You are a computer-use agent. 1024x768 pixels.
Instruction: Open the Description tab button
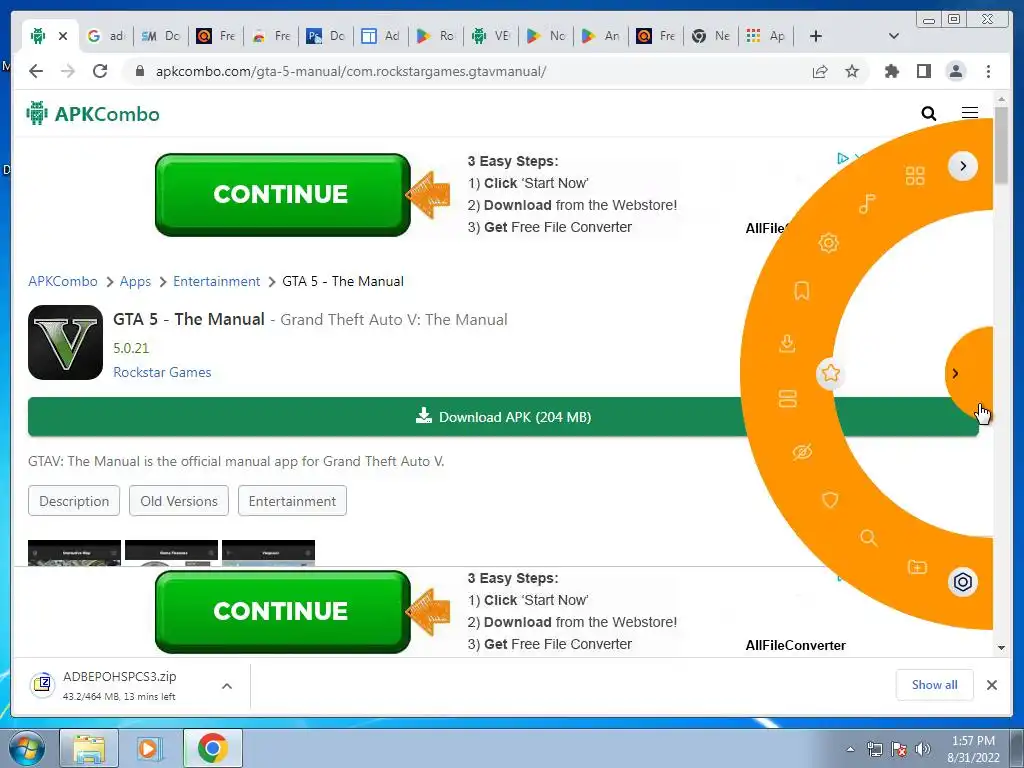[74, 501]
